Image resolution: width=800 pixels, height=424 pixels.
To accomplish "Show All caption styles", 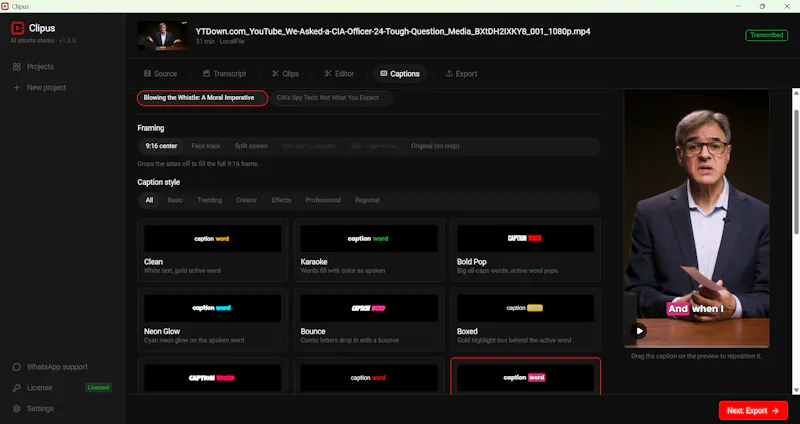I will pos(149,200).
